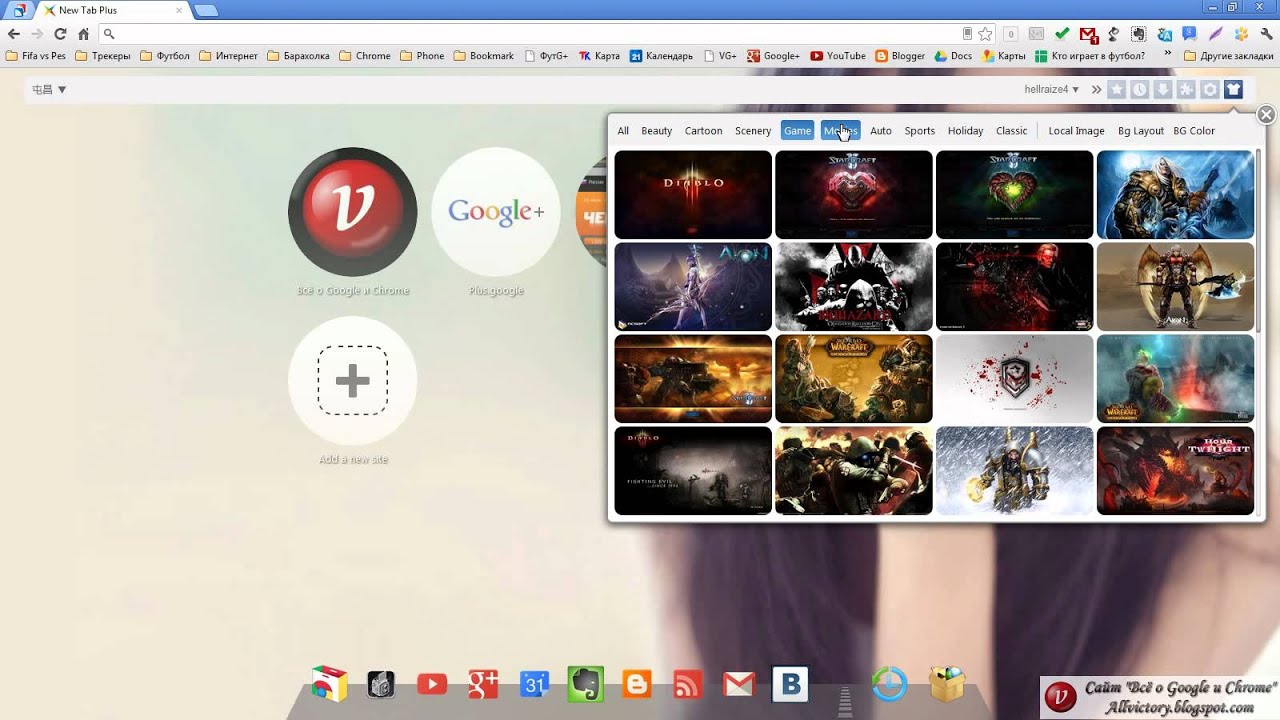The width and height of the screenshot is (1280, 720).
Task: Select the Movies category tab
Action: pos(840,131)
